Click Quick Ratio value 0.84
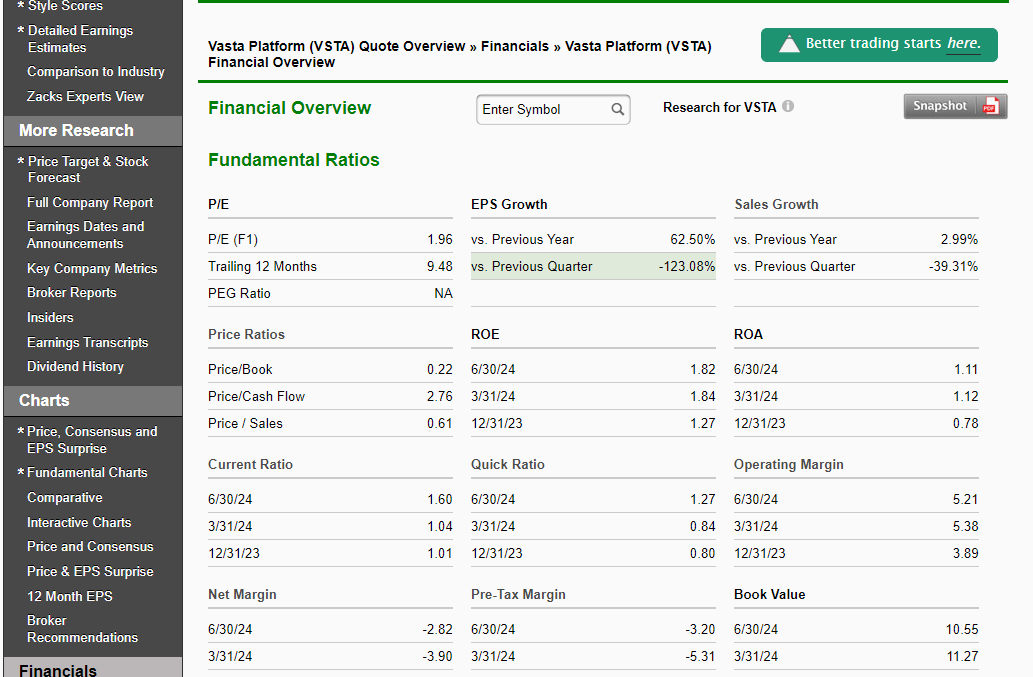The width and height of the screenshot is (1033, 677). click(x=702, y=527)
